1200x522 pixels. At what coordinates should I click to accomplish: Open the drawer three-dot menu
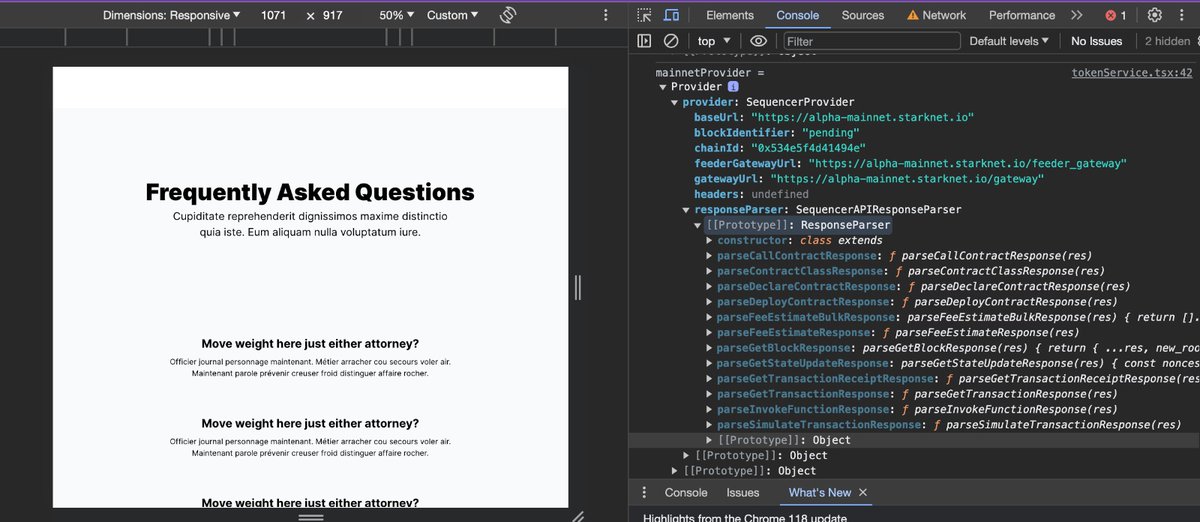click(x=644, y=492)
